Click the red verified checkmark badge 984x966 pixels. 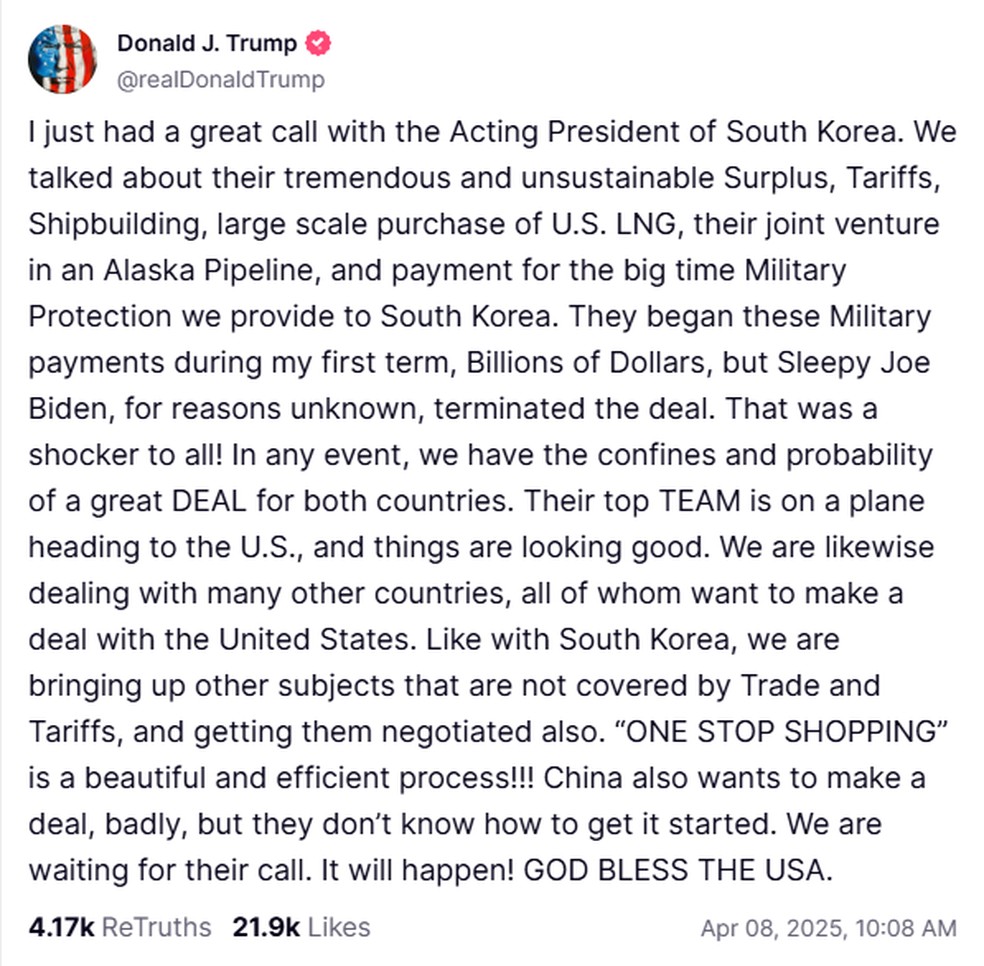pyautogui.click(x=318, y=43)
